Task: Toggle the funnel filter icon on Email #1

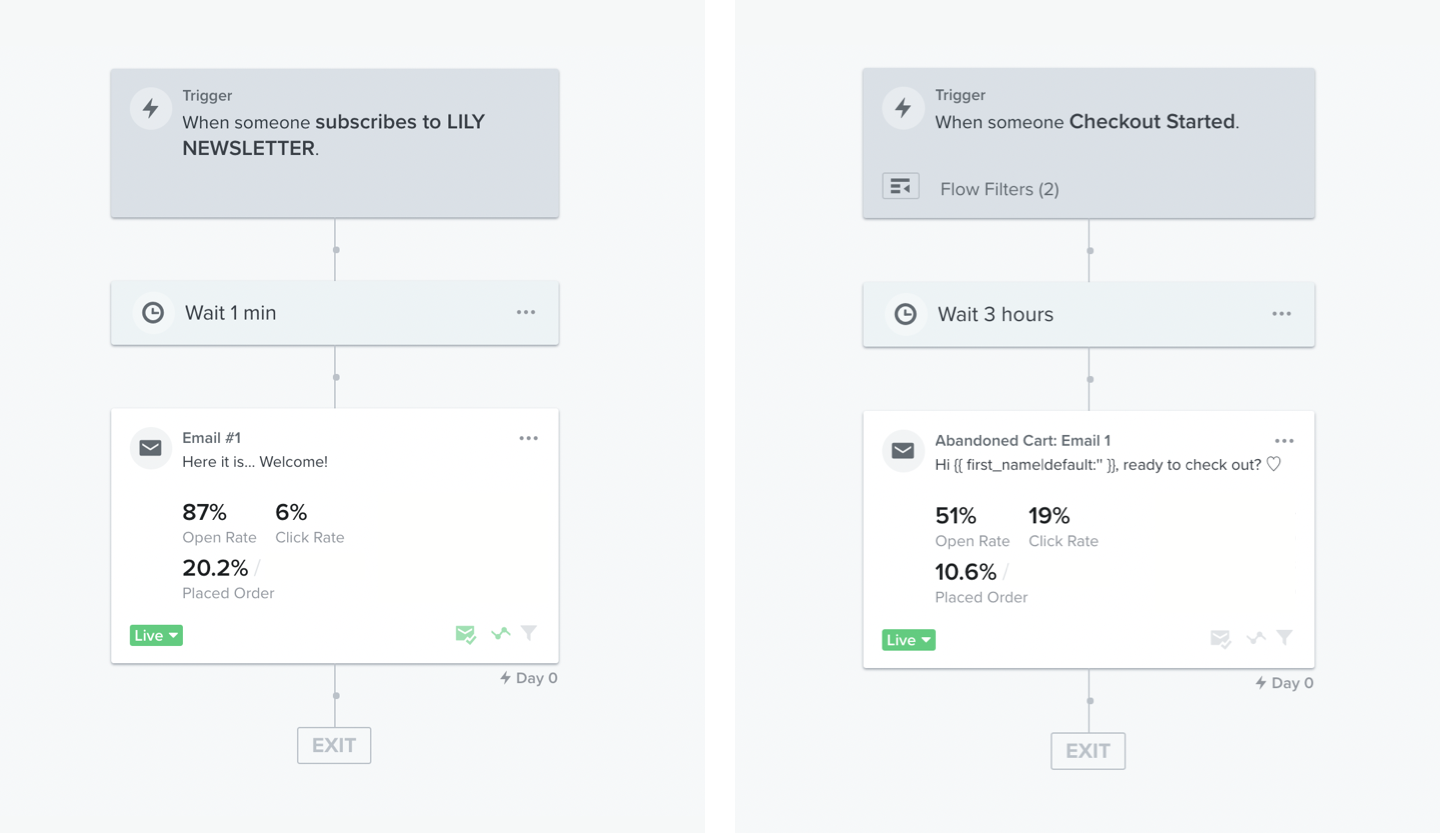Action: pos(530,633)
